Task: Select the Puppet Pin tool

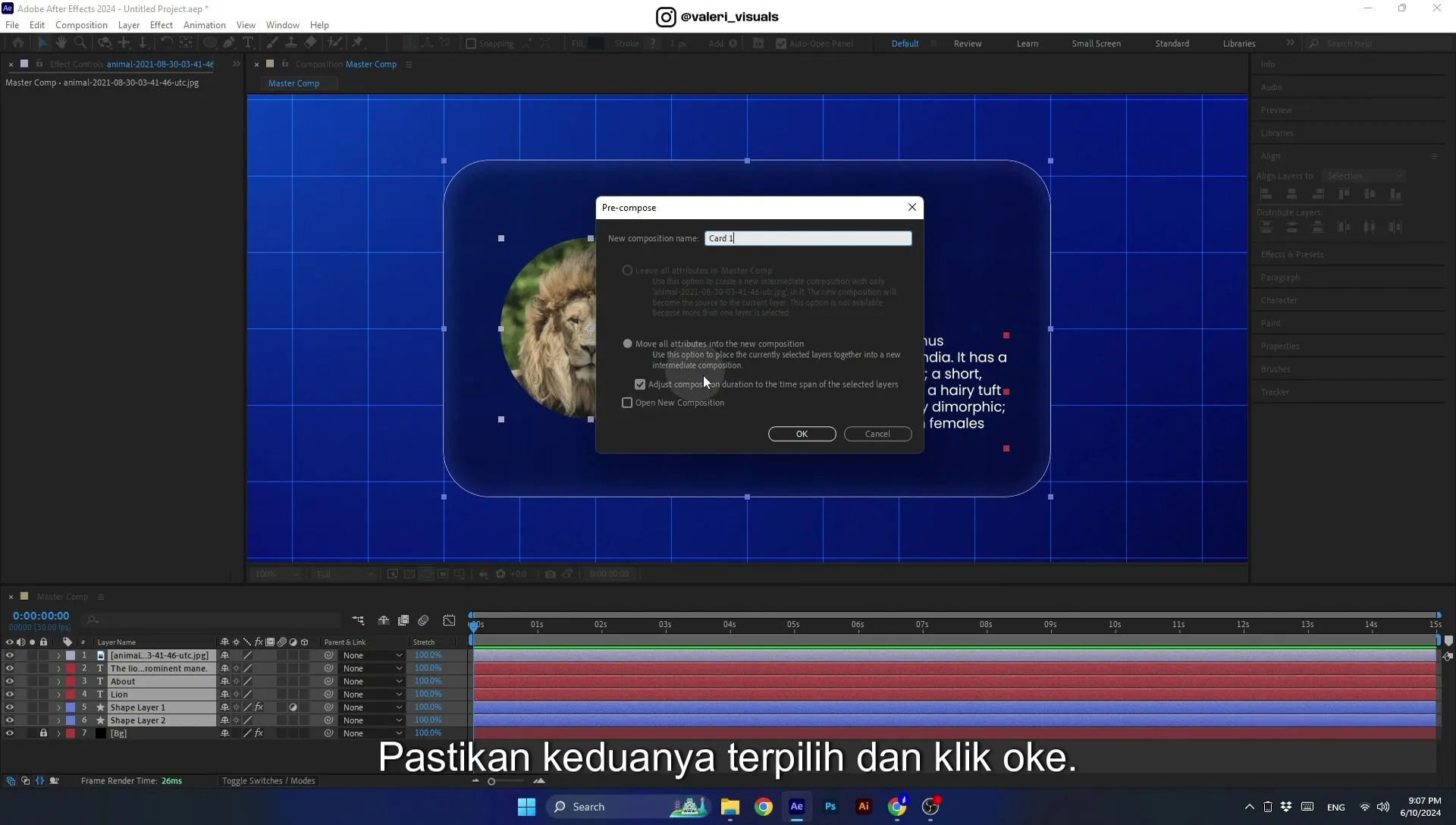Action: click(357, 43)
